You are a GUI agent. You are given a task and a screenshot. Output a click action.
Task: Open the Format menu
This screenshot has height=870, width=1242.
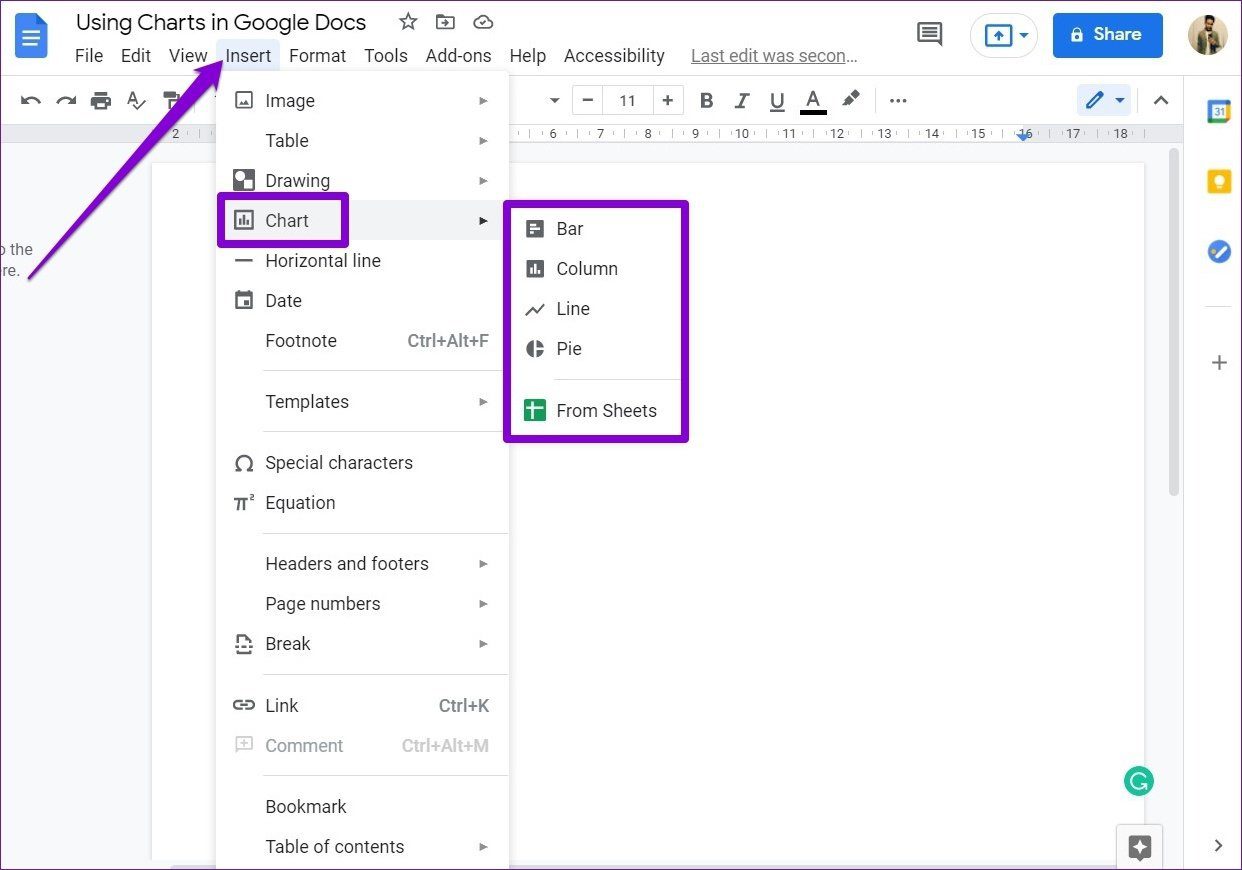pos(318,56)
